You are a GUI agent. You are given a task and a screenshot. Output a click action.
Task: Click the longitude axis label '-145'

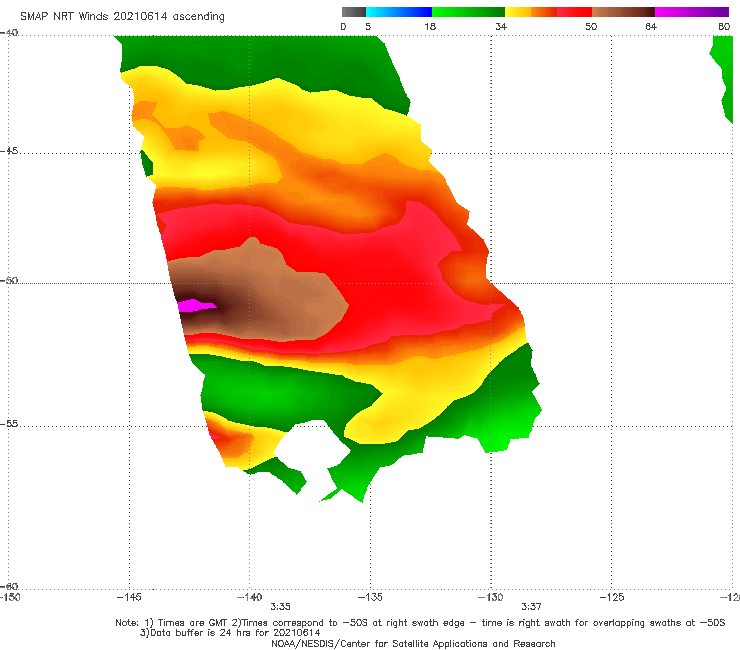coord(129,597)
